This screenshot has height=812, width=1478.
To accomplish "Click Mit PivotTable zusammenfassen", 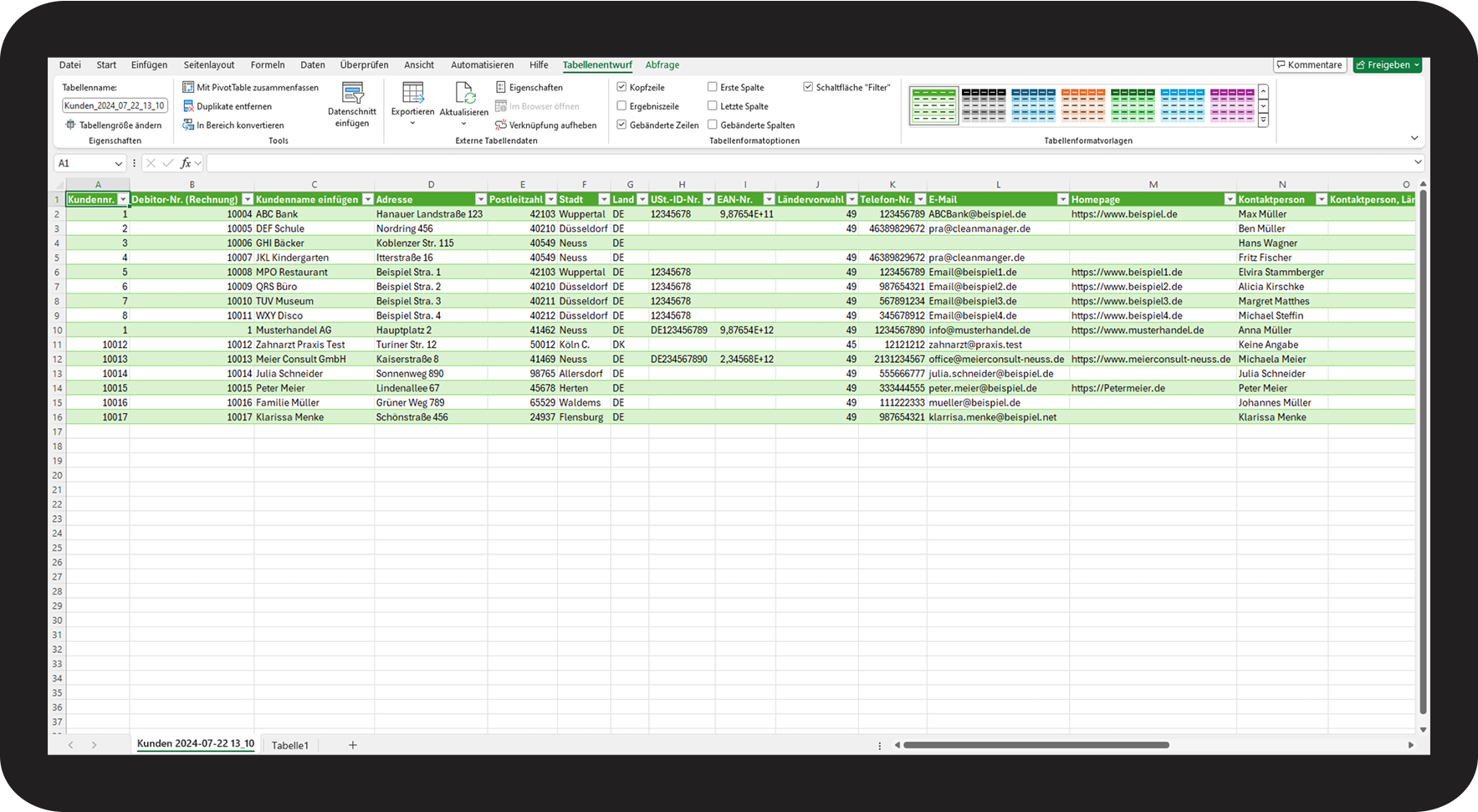I will (x=251, y=87).
